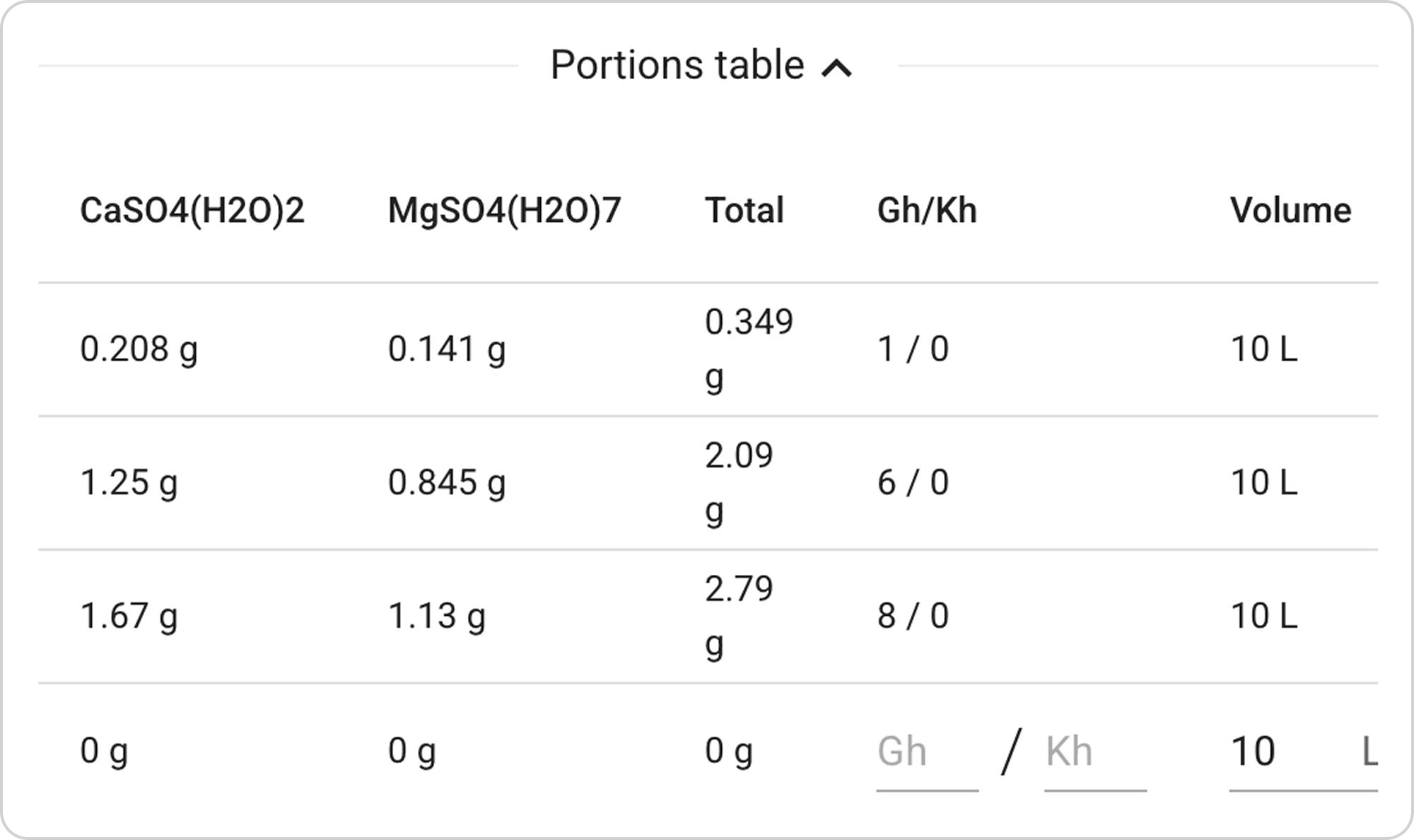Click the Kh input field
1414x840 pixels.
[x=1094, y=751]
